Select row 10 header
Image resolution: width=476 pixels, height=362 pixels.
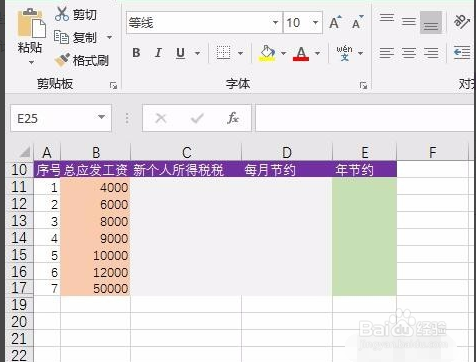(x=19, y=170)
